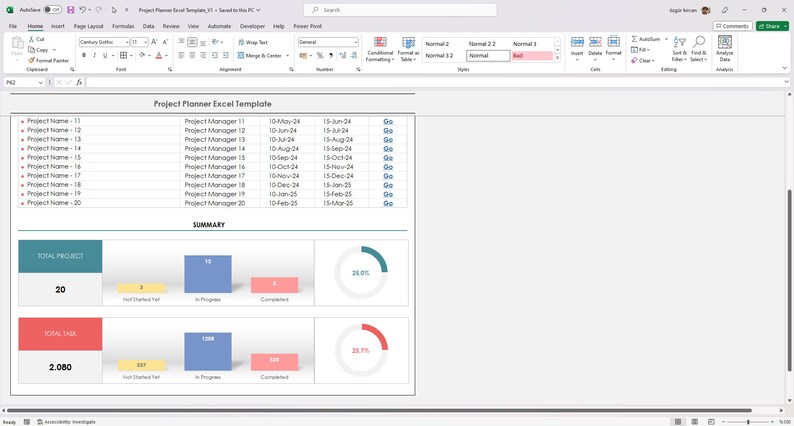The height and width of the screenshot is (426, 794).
Task: Switch to Page Layout view in status bar
Action: [695, 421]
